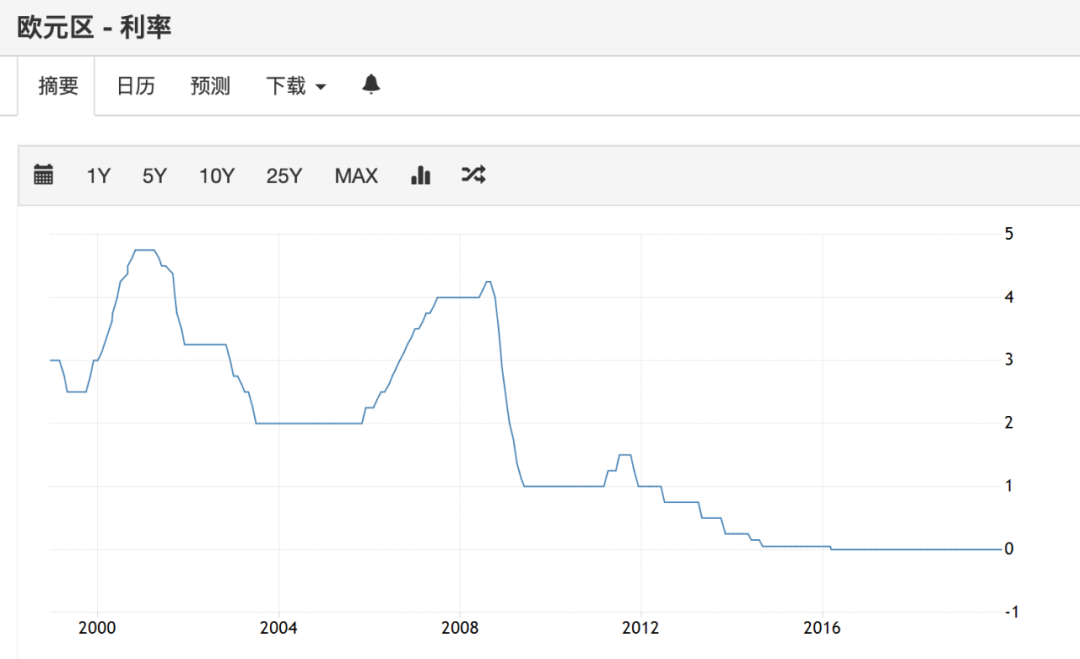The width and height of the screenshot is (1080, 659).
Task: Click the 2016 x-axis label
Action: 821,628
